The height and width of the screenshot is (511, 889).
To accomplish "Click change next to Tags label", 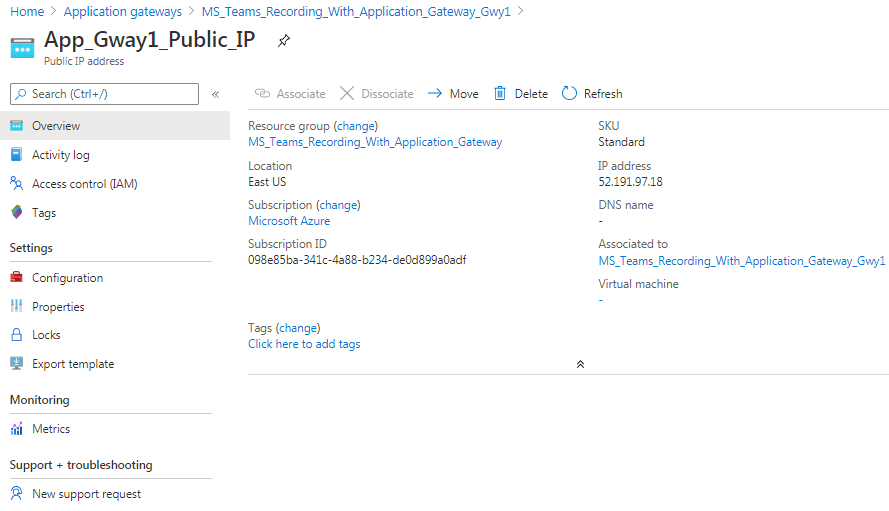I will click(x=298, y=328).
